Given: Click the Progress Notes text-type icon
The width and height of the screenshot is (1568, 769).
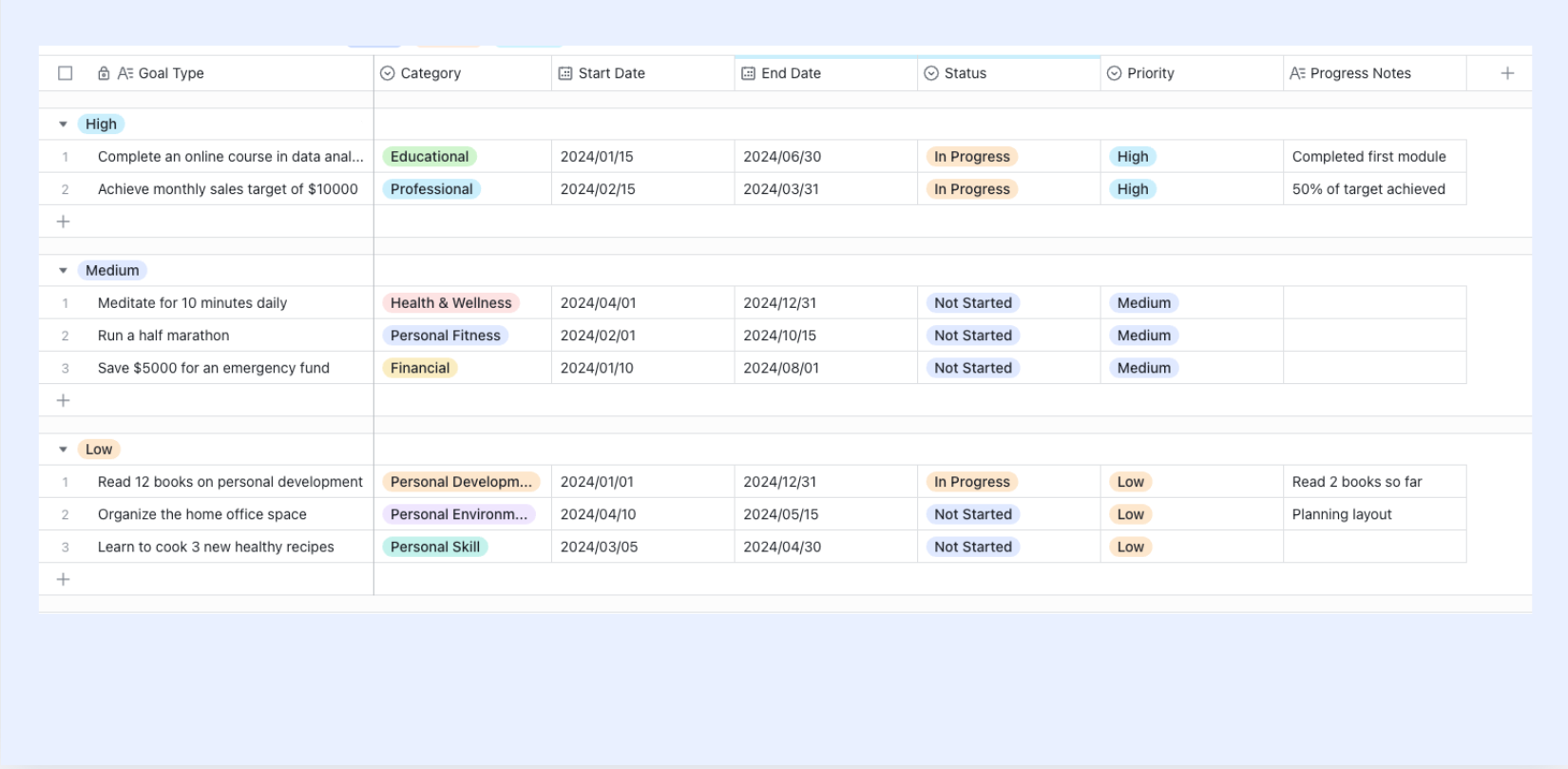Looking at the screenshot, I should tap(1297, 73).
